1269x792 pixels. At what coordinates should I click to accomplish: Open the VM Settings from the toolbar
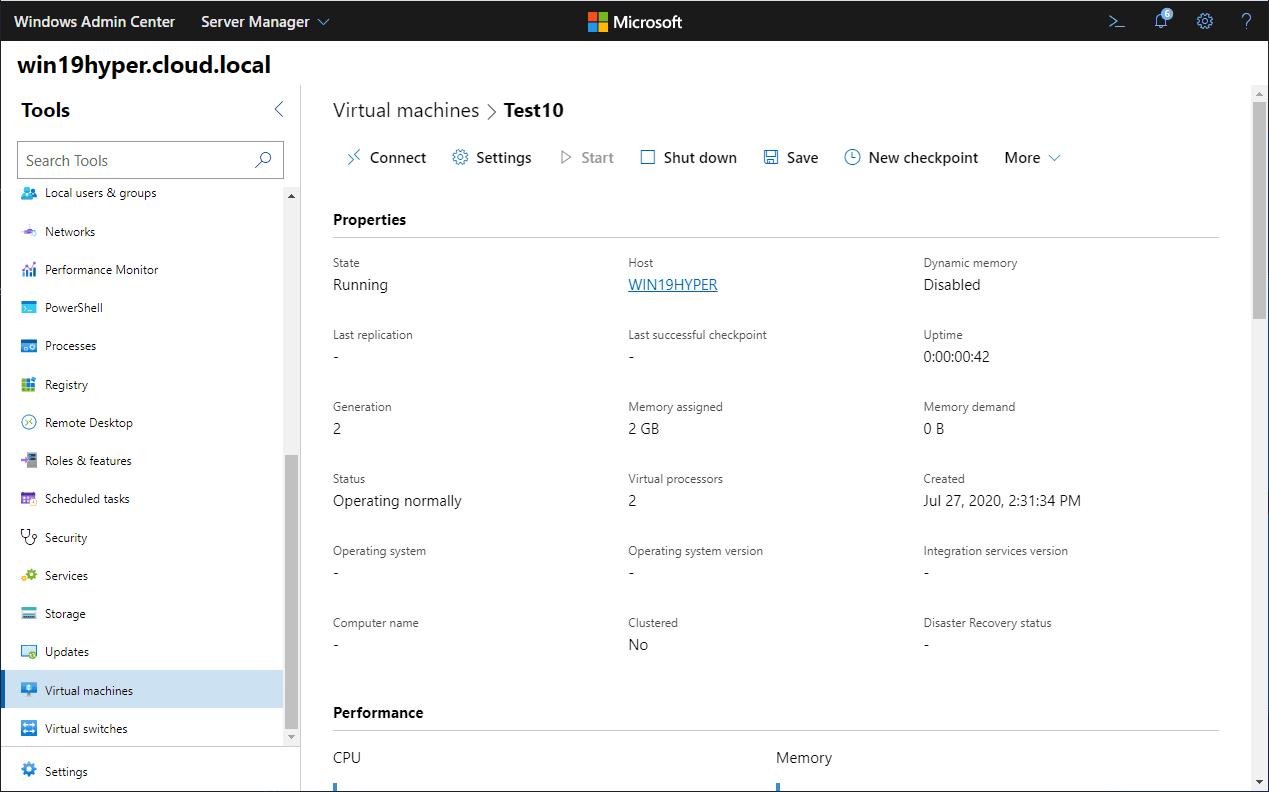[492, 158]
